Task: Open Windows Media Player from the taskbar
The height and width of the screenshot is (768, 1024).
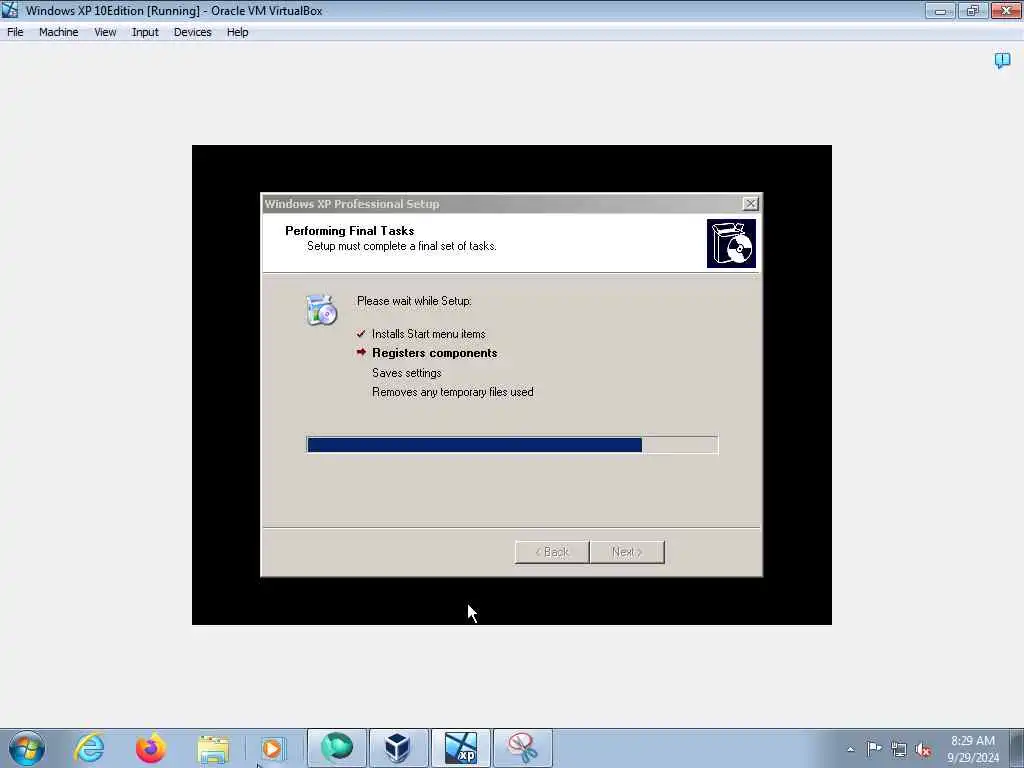Action: point(272,749)
